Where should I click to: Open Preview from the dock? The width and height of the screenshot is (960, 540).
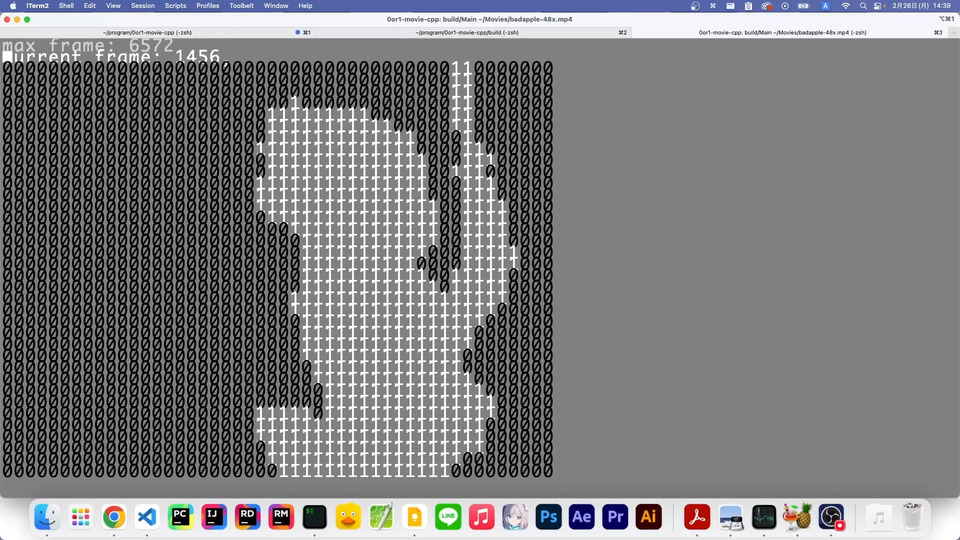[x=730, y=517]
